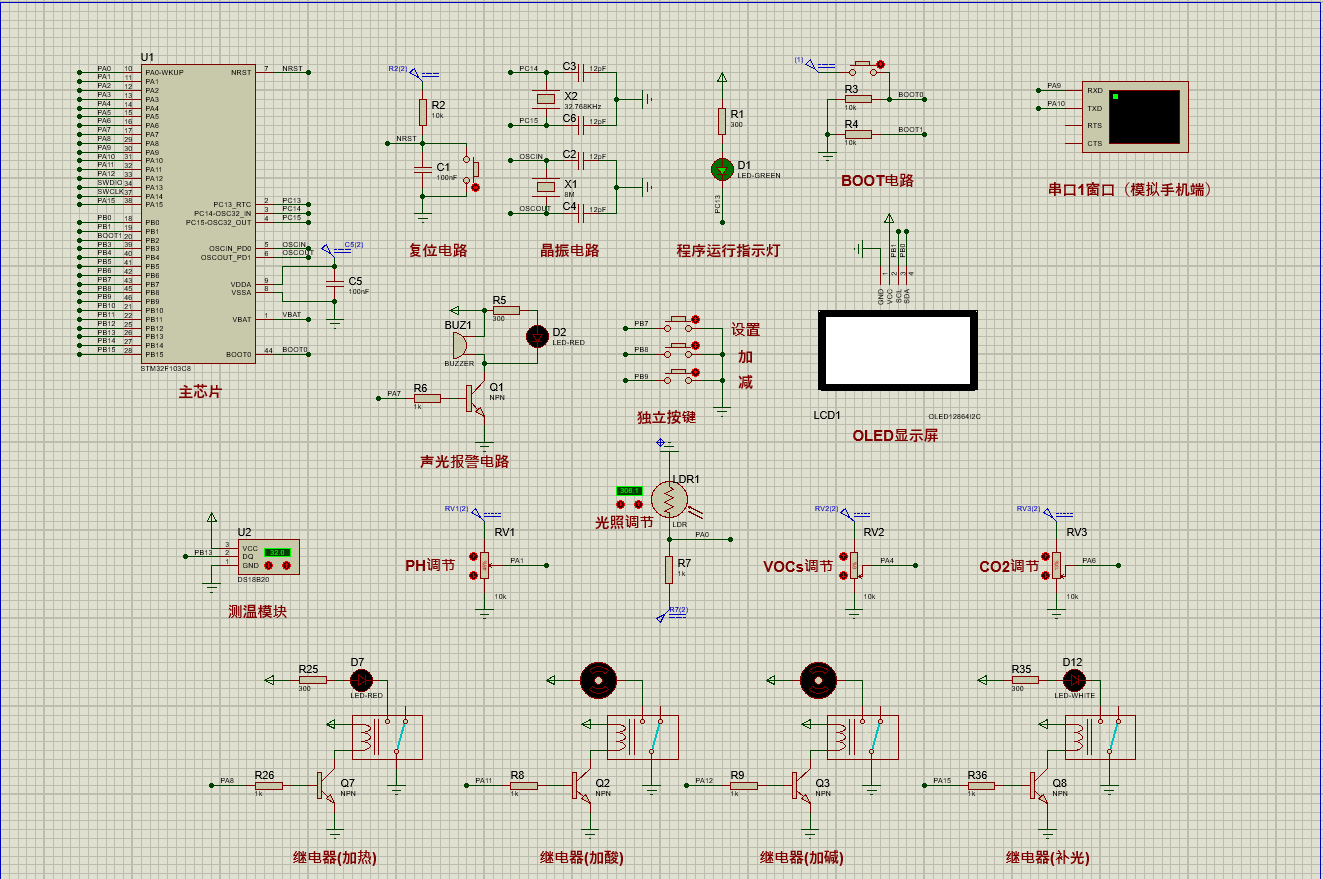Click the 独立按键 label

coord(665,416)
